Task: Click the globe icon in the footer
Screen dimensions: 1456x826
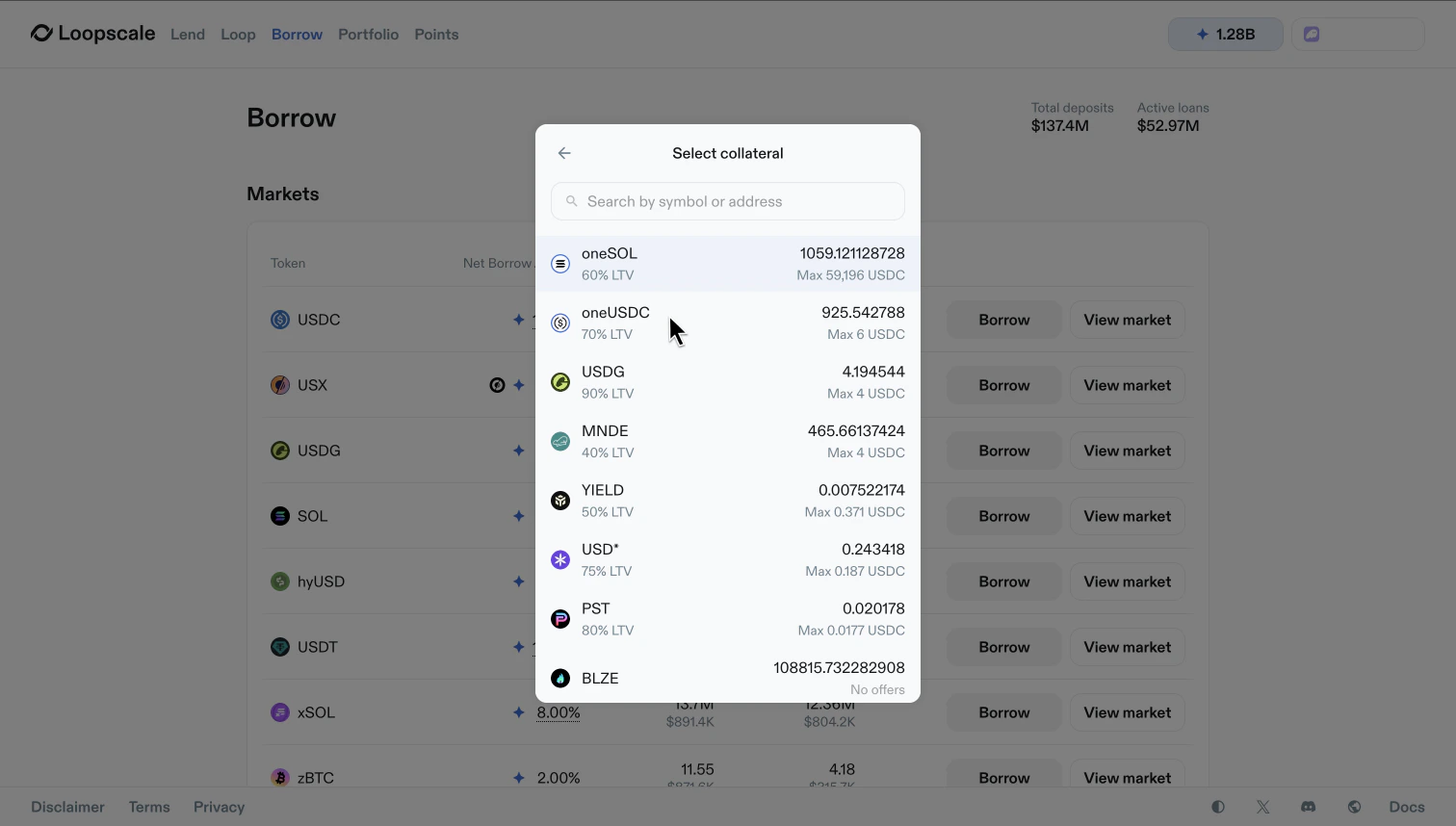Action: coord(1355,807)
